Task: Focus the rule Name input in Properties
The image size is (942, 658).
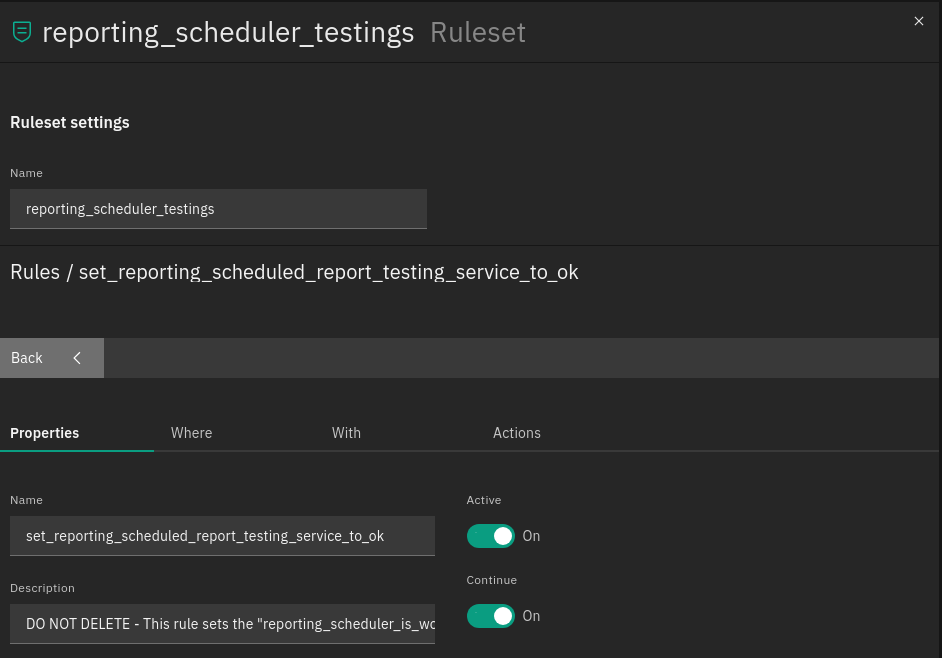Action: pos(222,536)
